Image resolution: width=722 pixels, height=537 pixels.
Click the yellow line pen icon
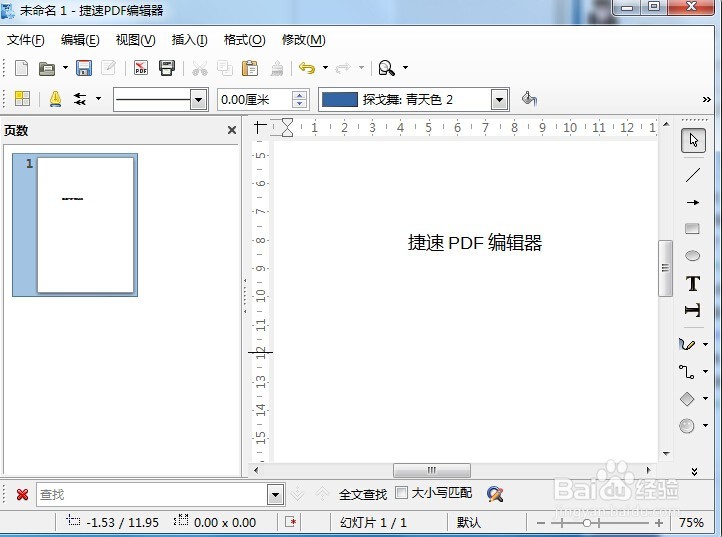click(x=55, y=99)
